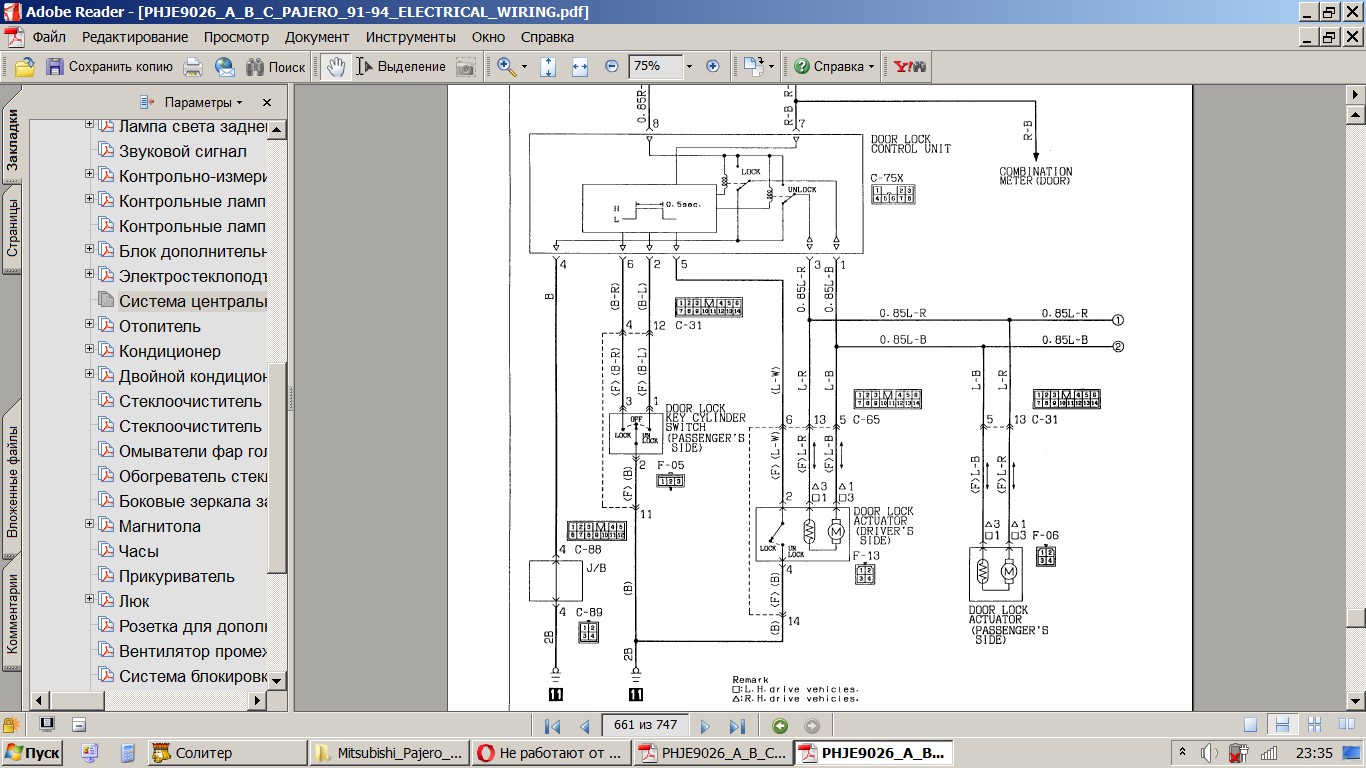This screenshot has height=768, width=1366.
Task: Click the Open file folder icon
Action: pyautogui.click(x=25, y=67)
